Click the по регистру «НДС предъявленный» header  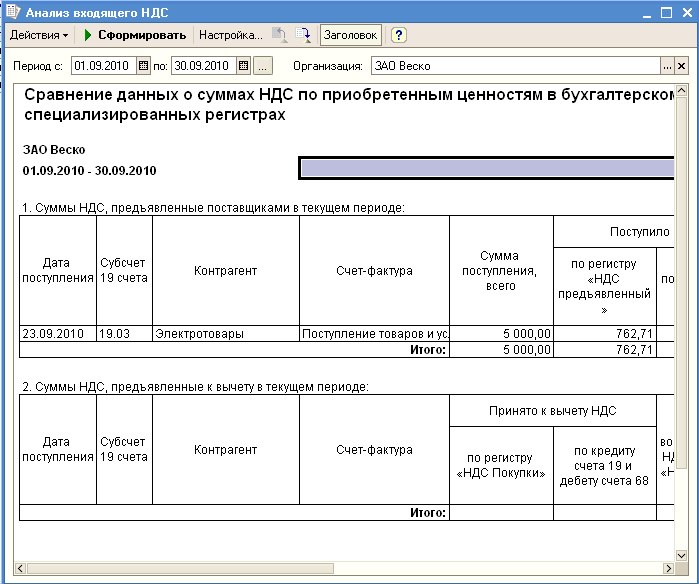coord(604,287)
